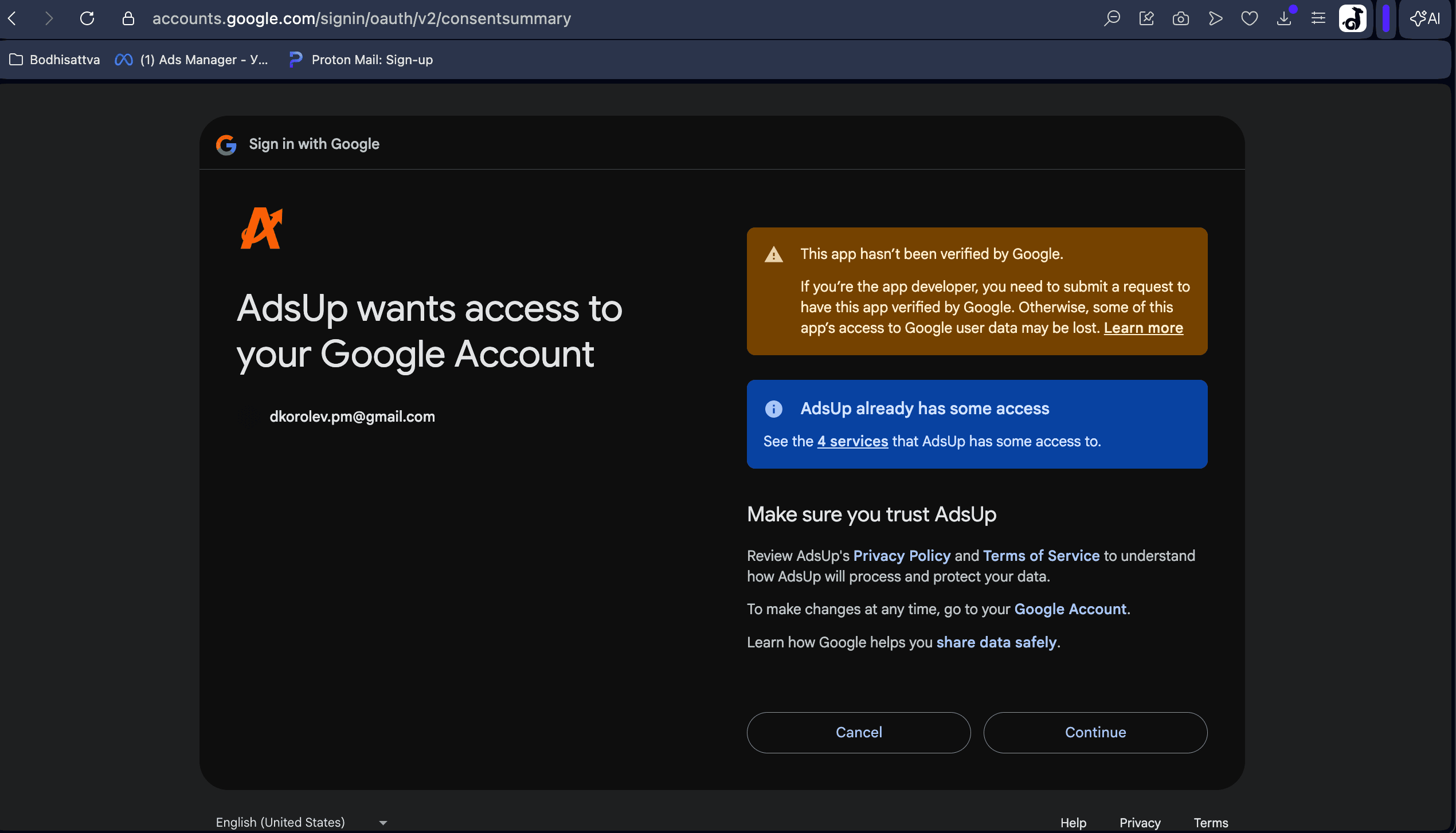Expand the English (United States) language dropdown
Viewport: 1456px width, 833px height.
(302, 822)
